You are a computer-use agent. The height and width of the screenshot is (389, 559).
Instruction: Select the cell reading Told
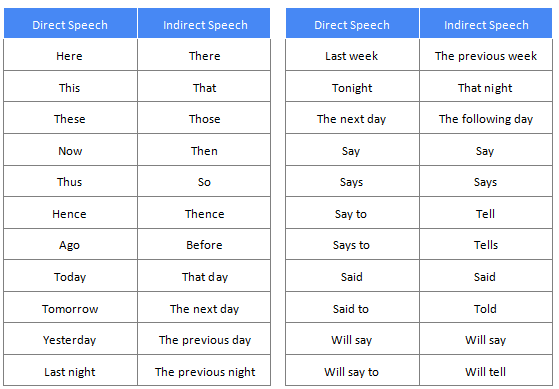[x=486, y=308]
